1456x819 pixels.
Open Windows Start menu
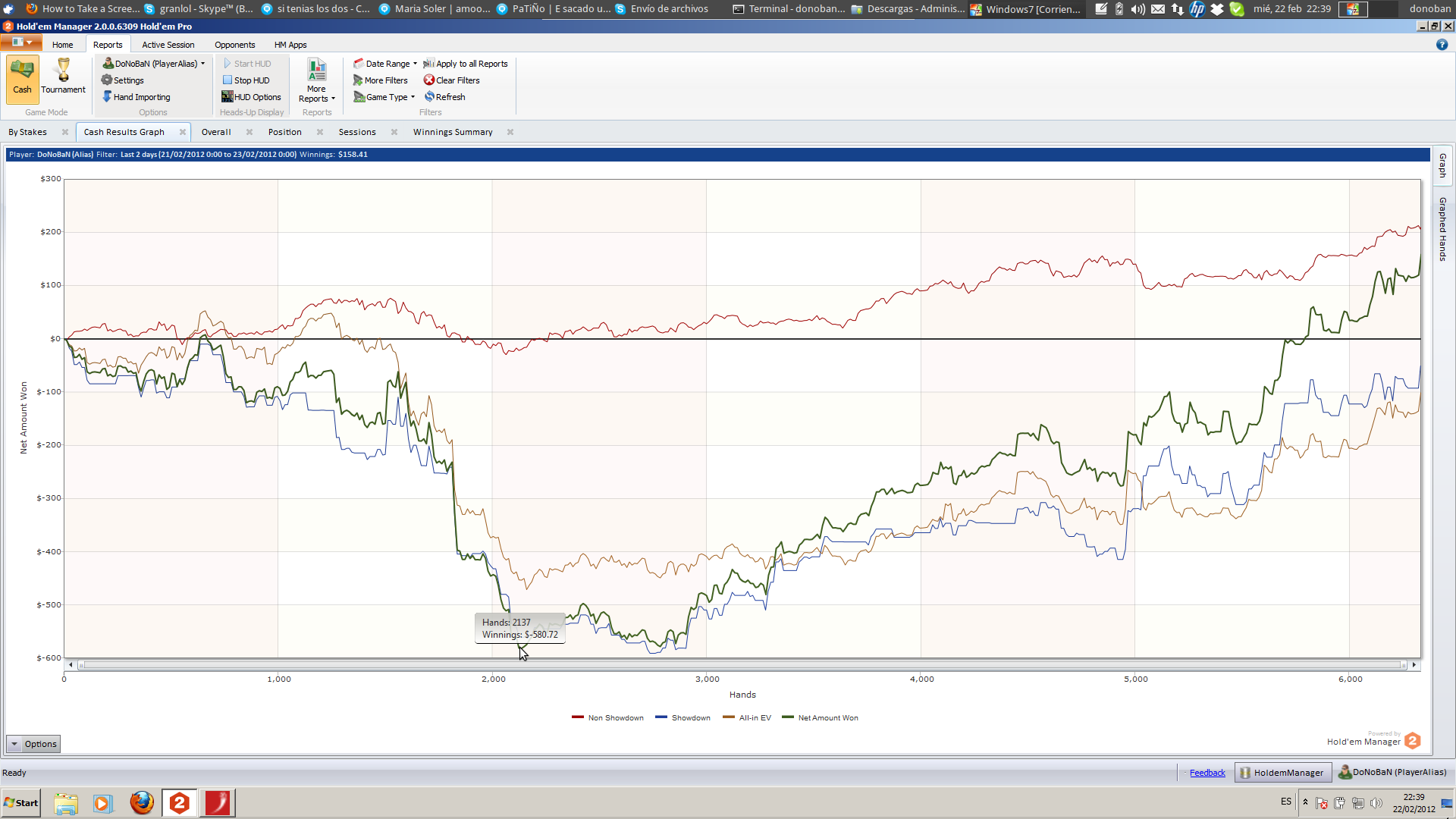click(21, 802)
